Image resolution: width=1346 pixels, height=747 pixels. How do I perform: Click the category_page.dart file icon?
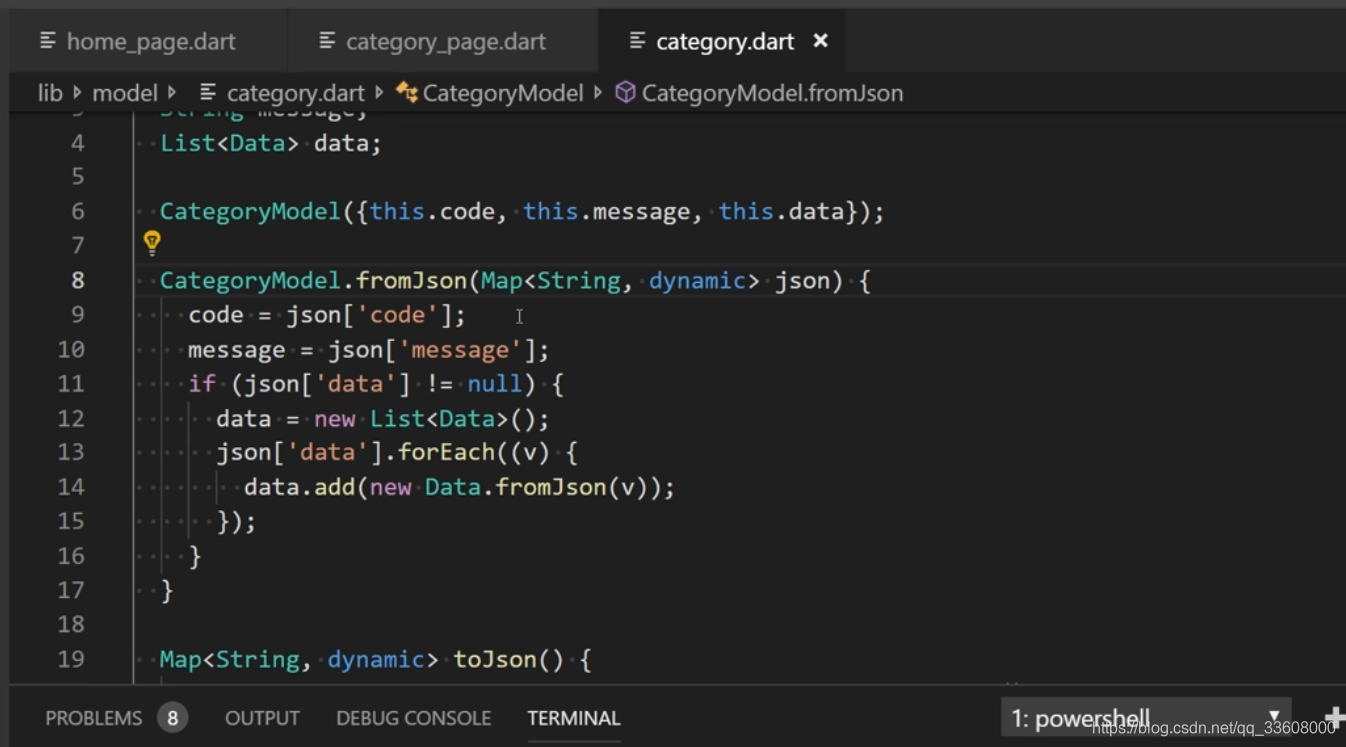click(x=327, y=40)
